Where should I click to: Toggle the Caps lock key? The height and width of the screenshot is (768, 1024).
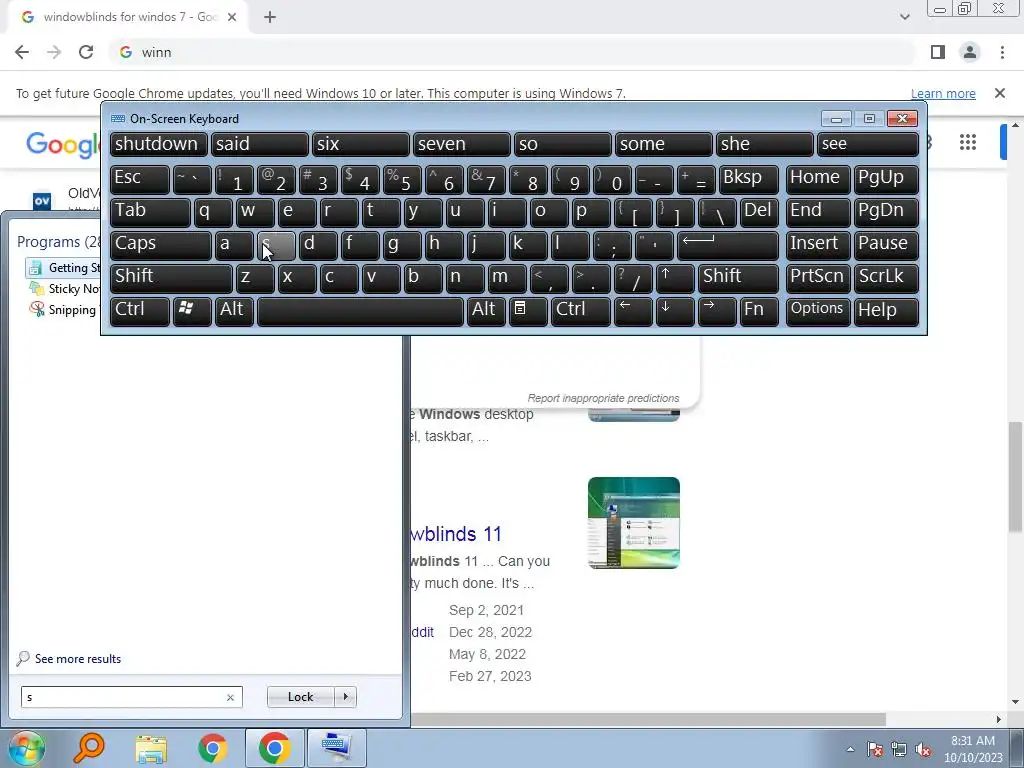tap(161, 245)
